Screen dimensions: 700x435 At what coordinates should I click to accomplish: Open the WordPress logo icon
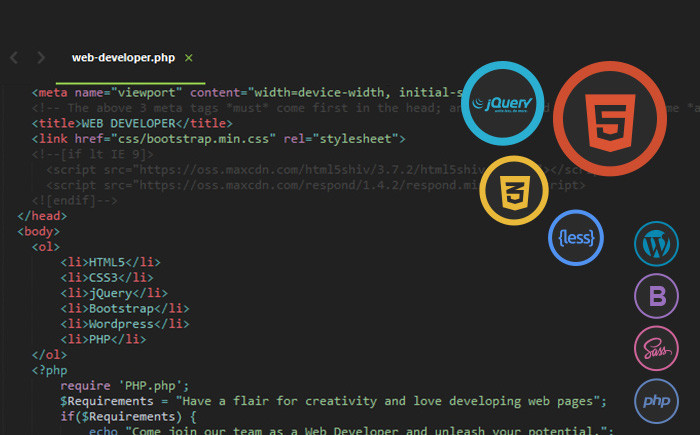pos(656,244)
